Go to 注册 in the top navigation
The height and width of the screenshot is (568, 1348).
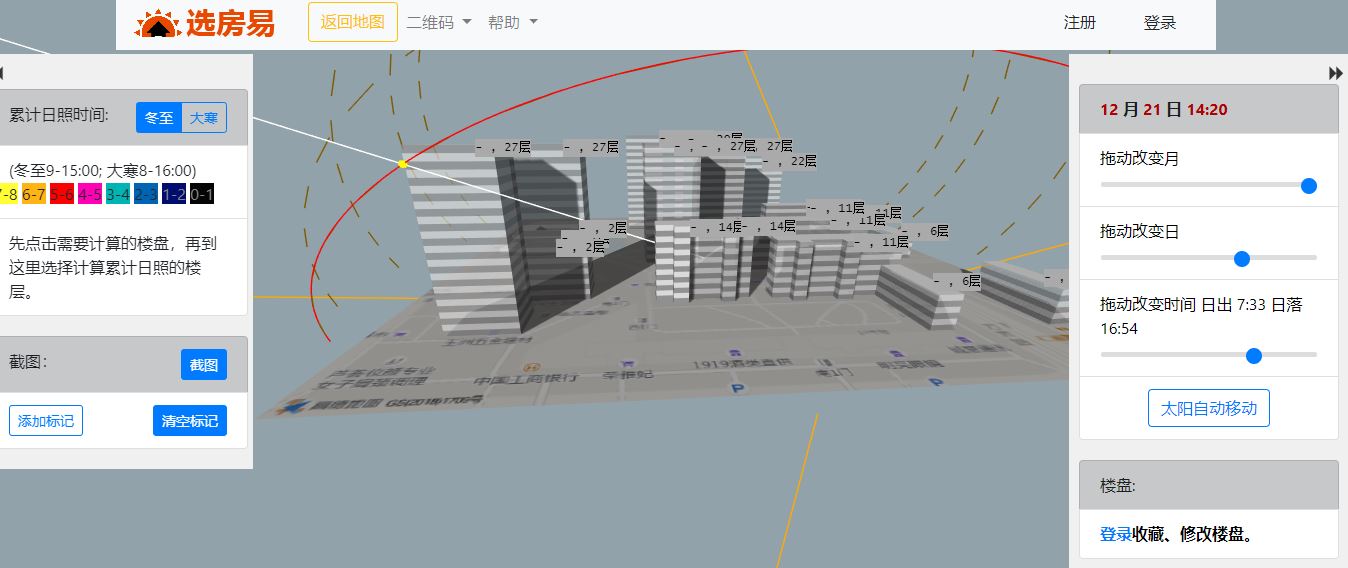pos(1080,22)
